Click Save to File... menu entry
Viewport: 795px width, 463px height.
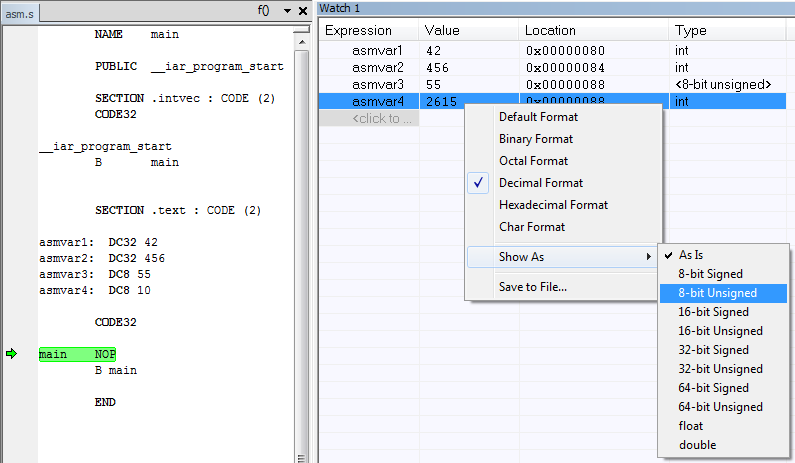(x=532, y=287)
